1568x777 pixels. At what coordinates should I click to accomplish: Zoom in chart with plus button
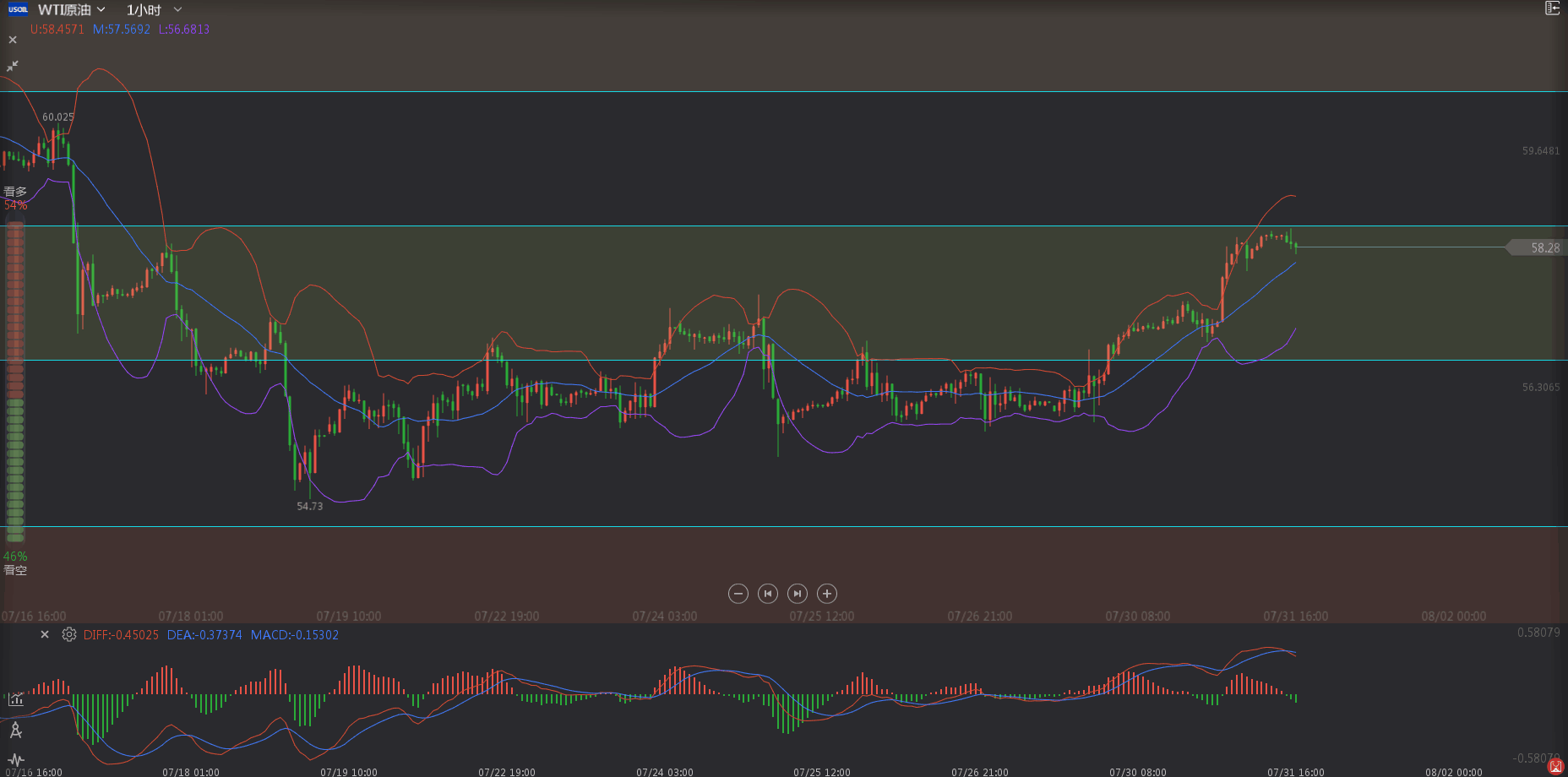pos(827,594)
